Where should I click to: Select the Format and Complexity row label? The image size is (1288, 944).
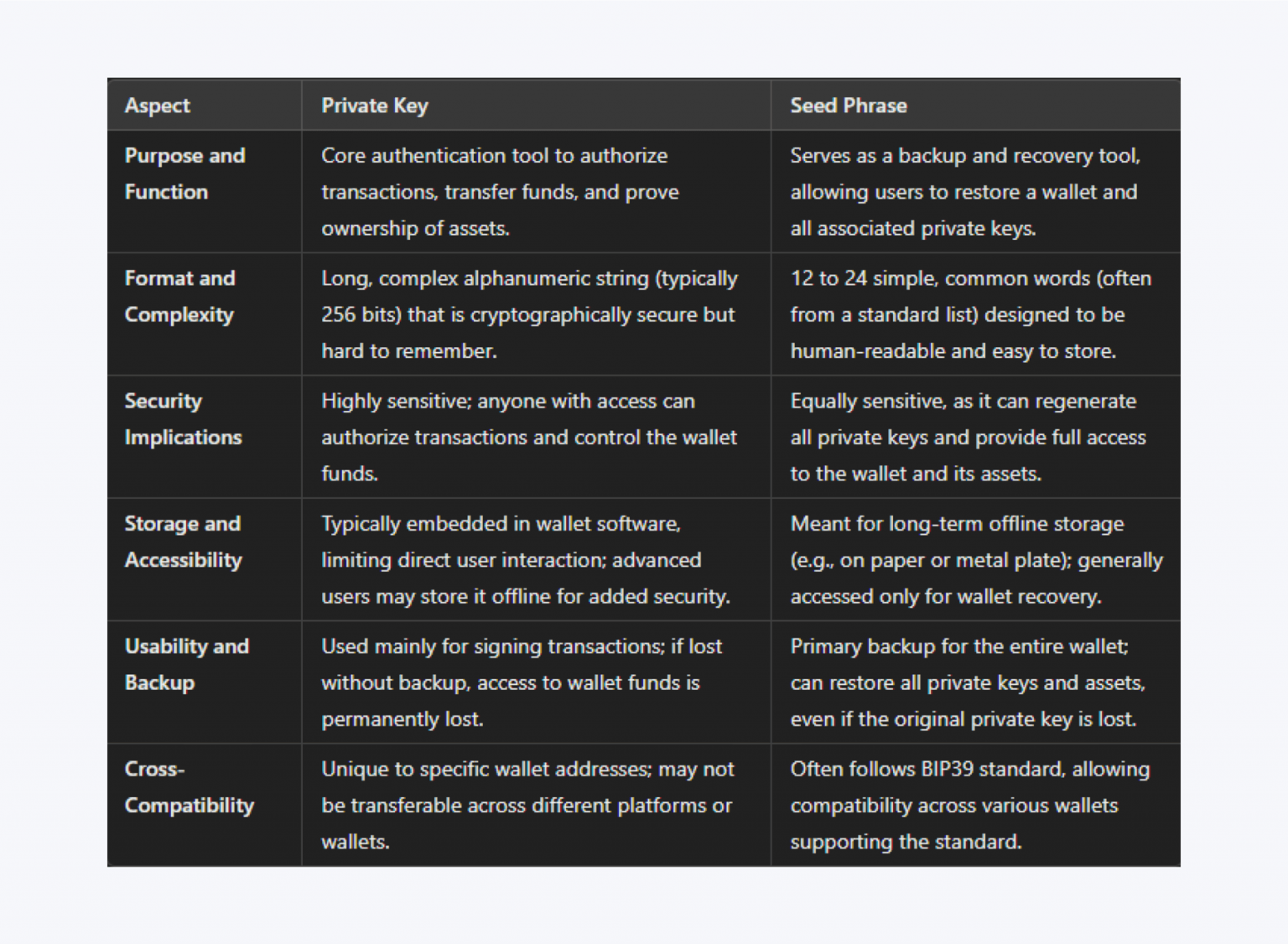click(180, 296)
